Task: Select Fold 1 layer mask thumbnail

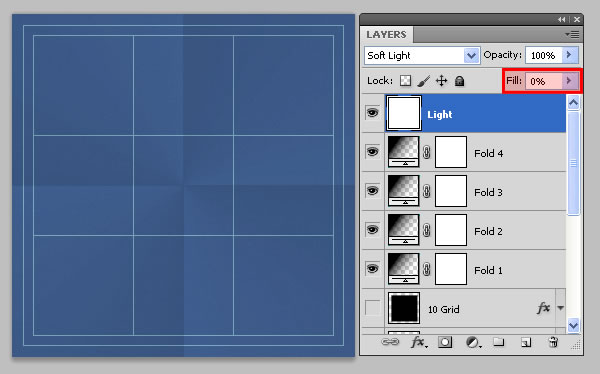Action: [451, 269]
